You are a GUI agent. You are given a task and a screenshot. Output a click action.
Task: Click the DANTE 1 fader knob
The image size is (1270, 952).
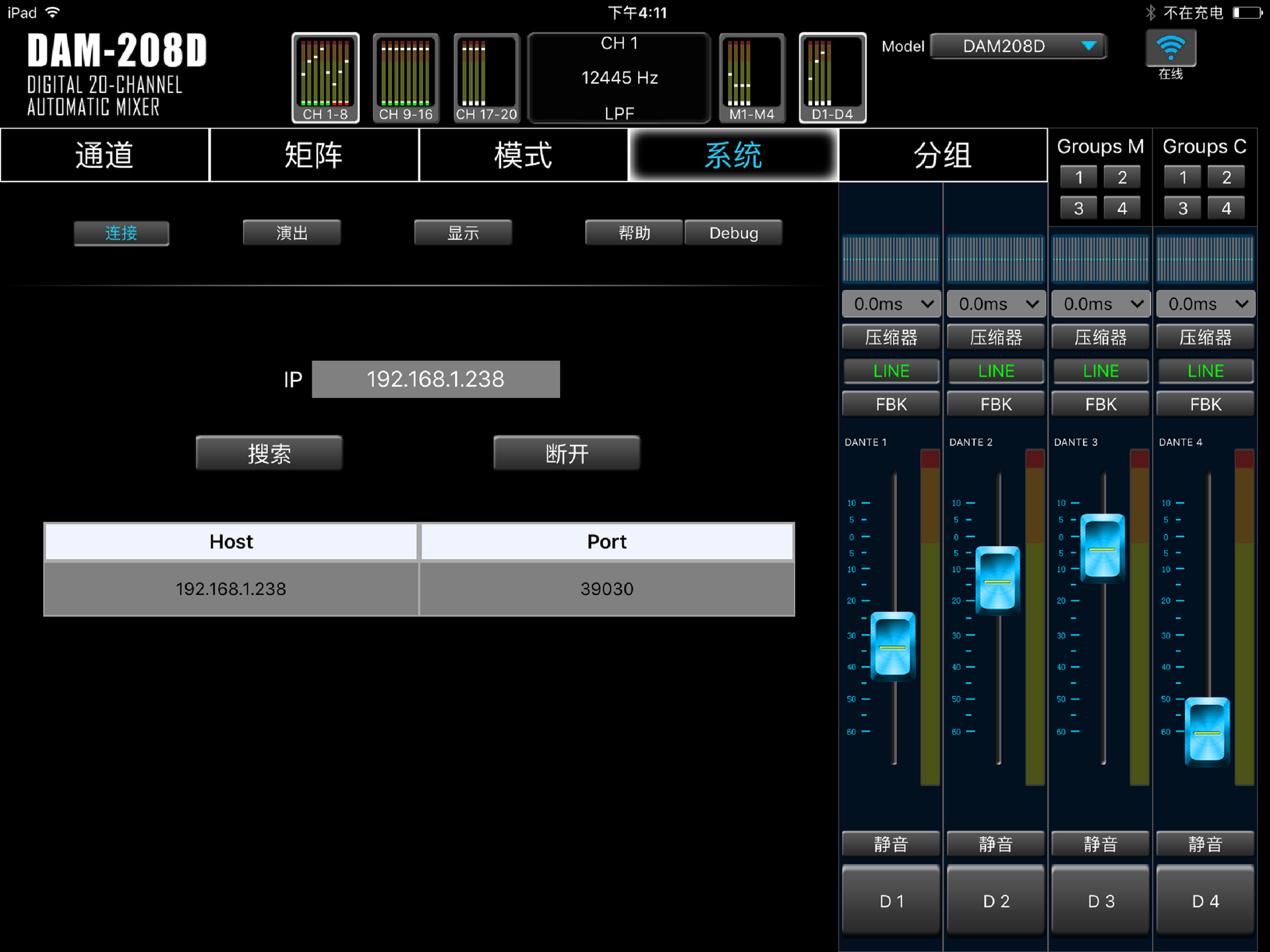[x=893, y=647]
